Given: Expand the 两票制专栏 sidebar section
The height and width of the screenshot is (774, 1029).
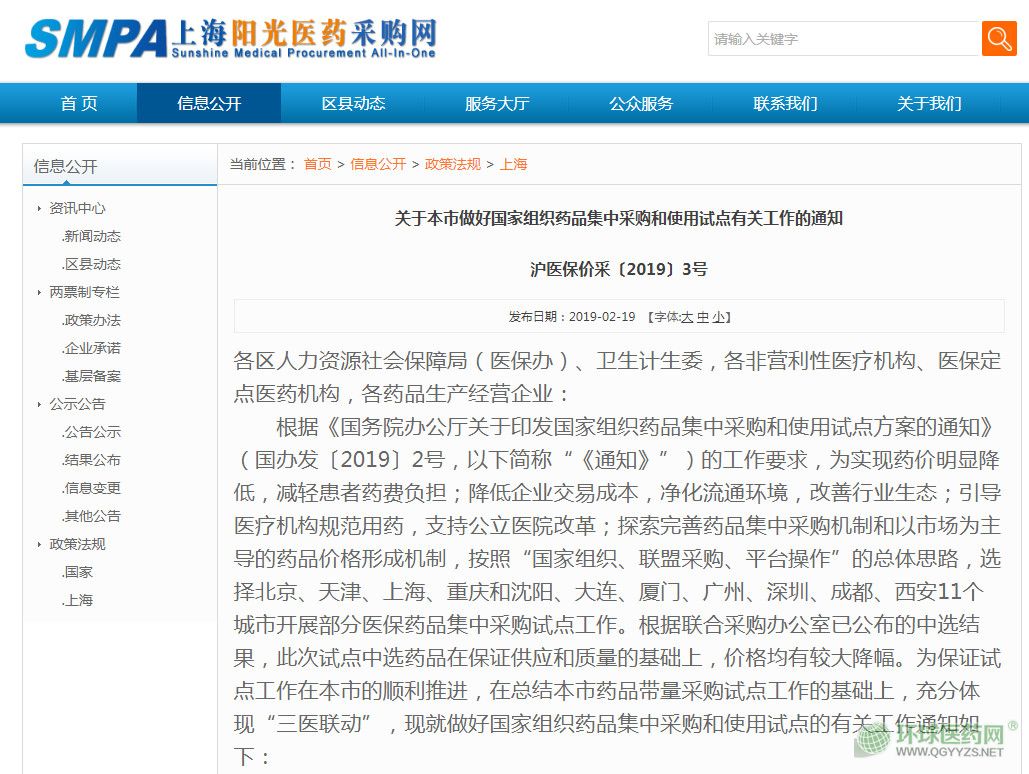Looking at the screenshot, I should pos(83,292).
